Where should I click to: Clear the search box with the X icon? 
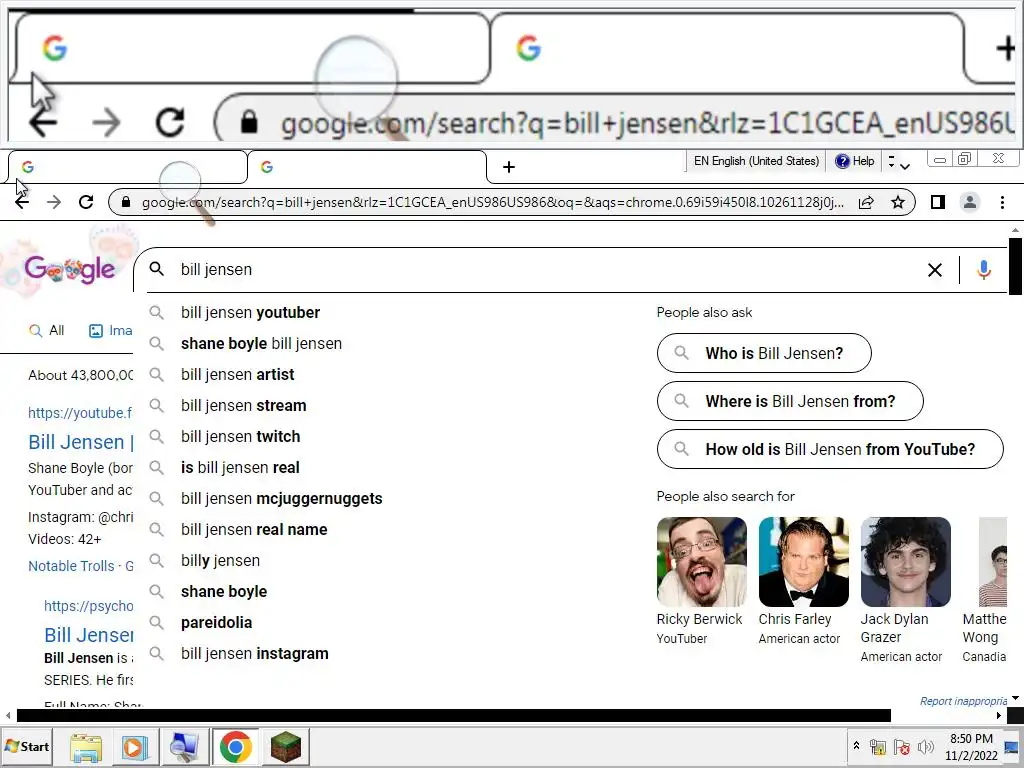click(935, 270)
